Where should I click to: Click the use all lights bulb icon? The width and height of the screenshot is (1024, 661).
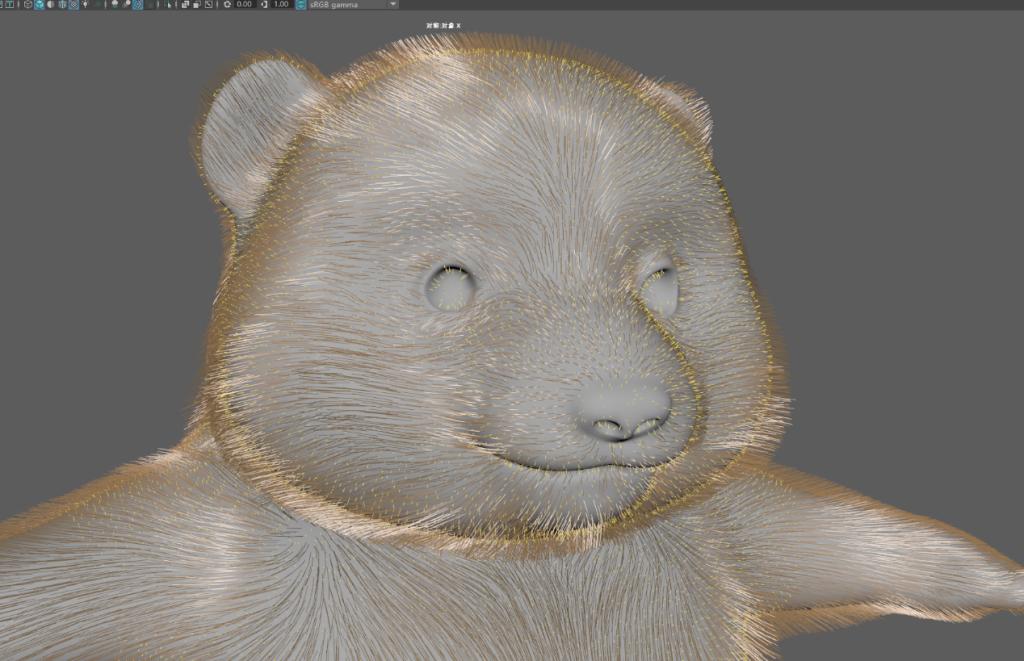86,5
